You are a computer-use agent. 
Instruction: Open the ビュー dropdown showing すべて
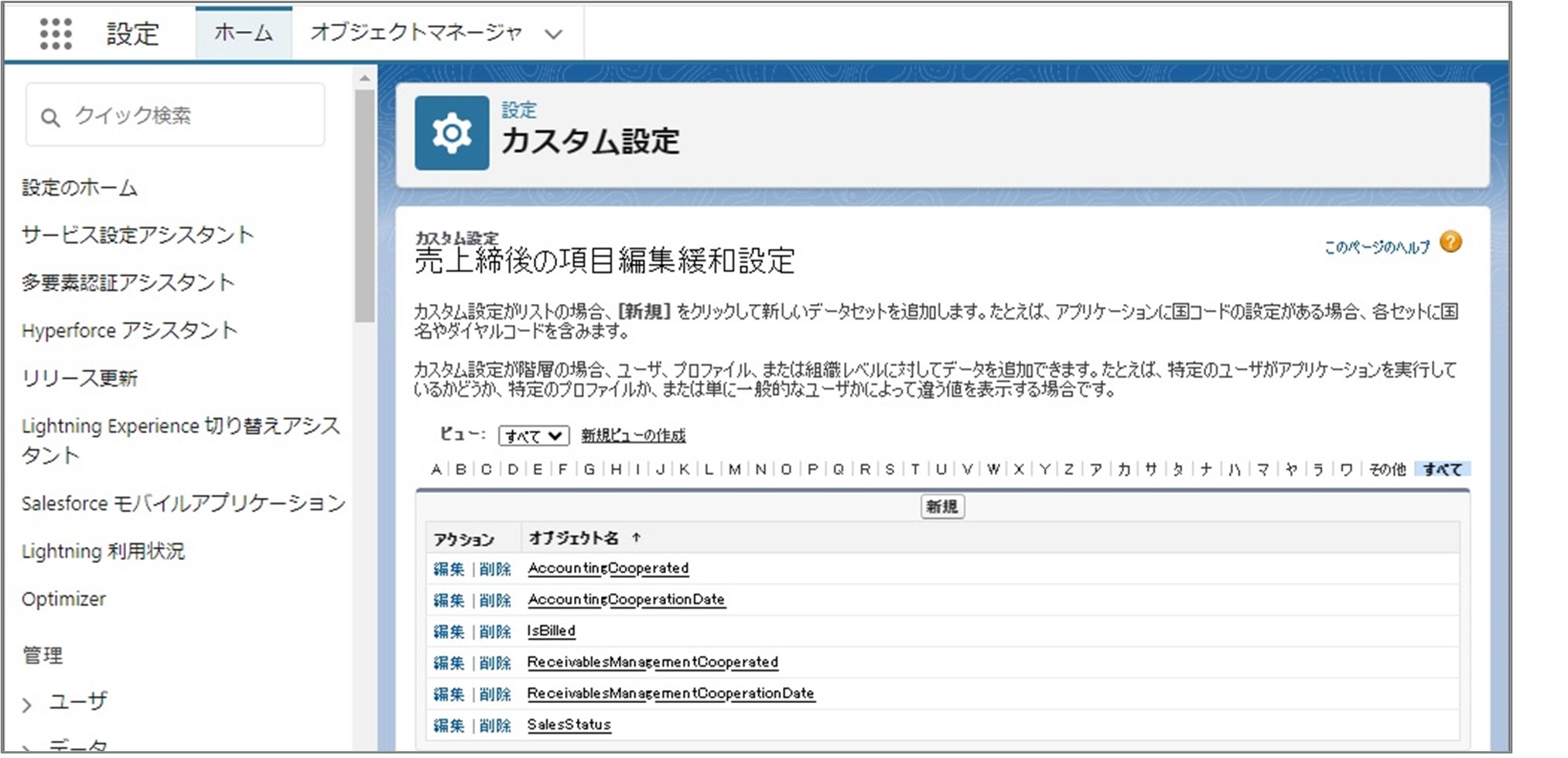(x=534, y=435)
